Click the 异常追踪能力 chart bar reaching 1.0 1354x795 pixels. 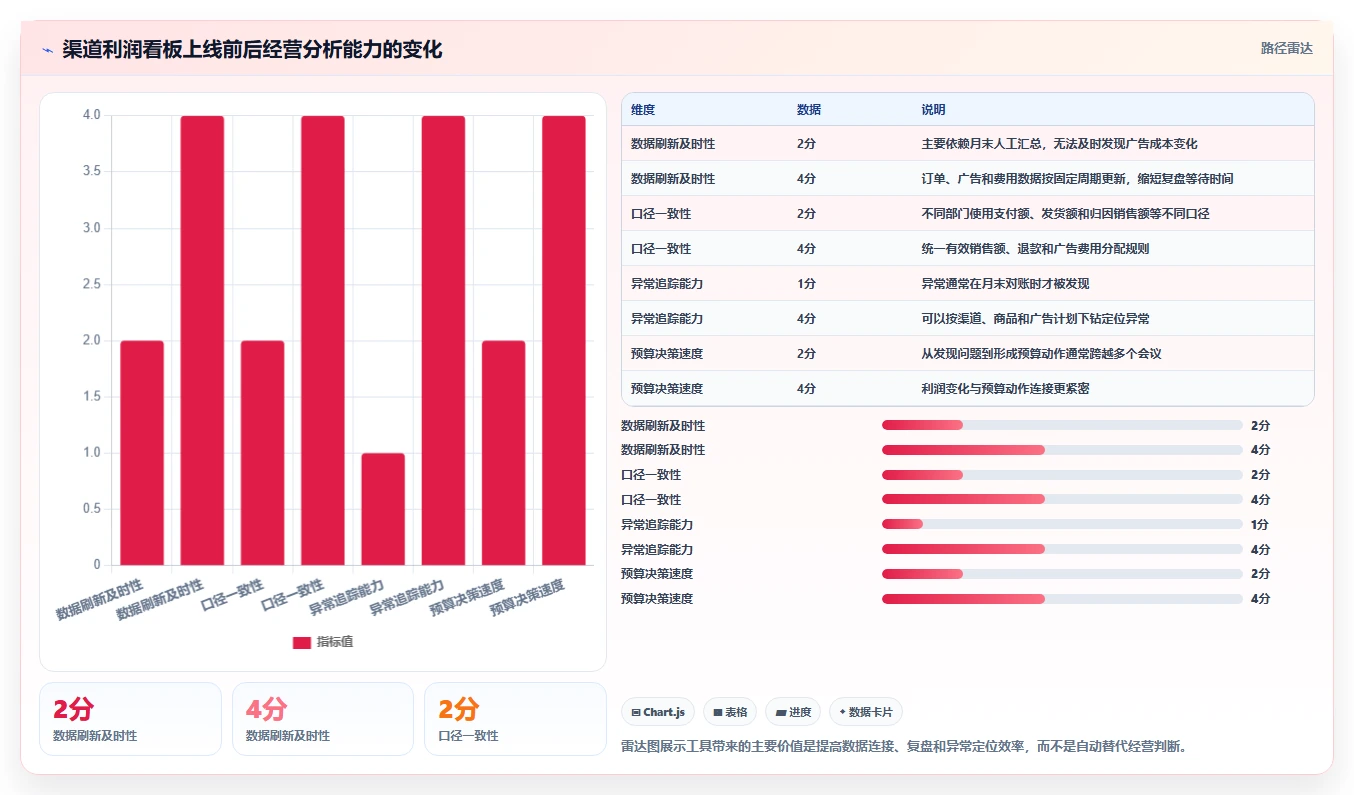tap(383, 509)
